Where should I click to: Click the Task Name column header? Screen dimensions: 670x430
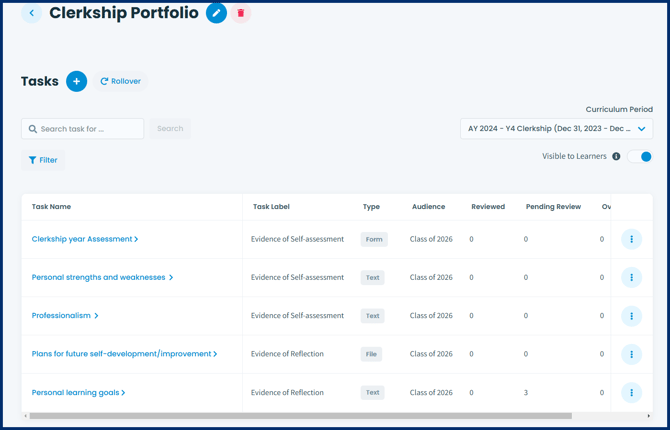click(51, 206)
